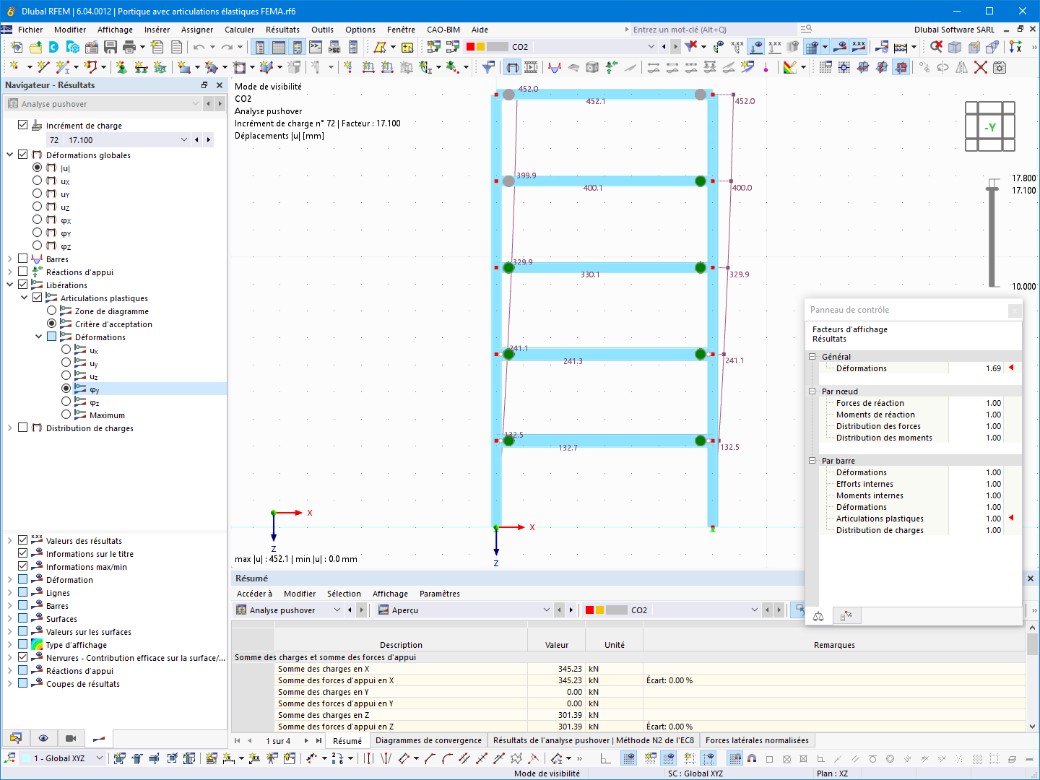The height and width of the screenshot is (780, 1040).
Task: Click the camera screenshot icon in toolbar
Action: point(1000,67)
